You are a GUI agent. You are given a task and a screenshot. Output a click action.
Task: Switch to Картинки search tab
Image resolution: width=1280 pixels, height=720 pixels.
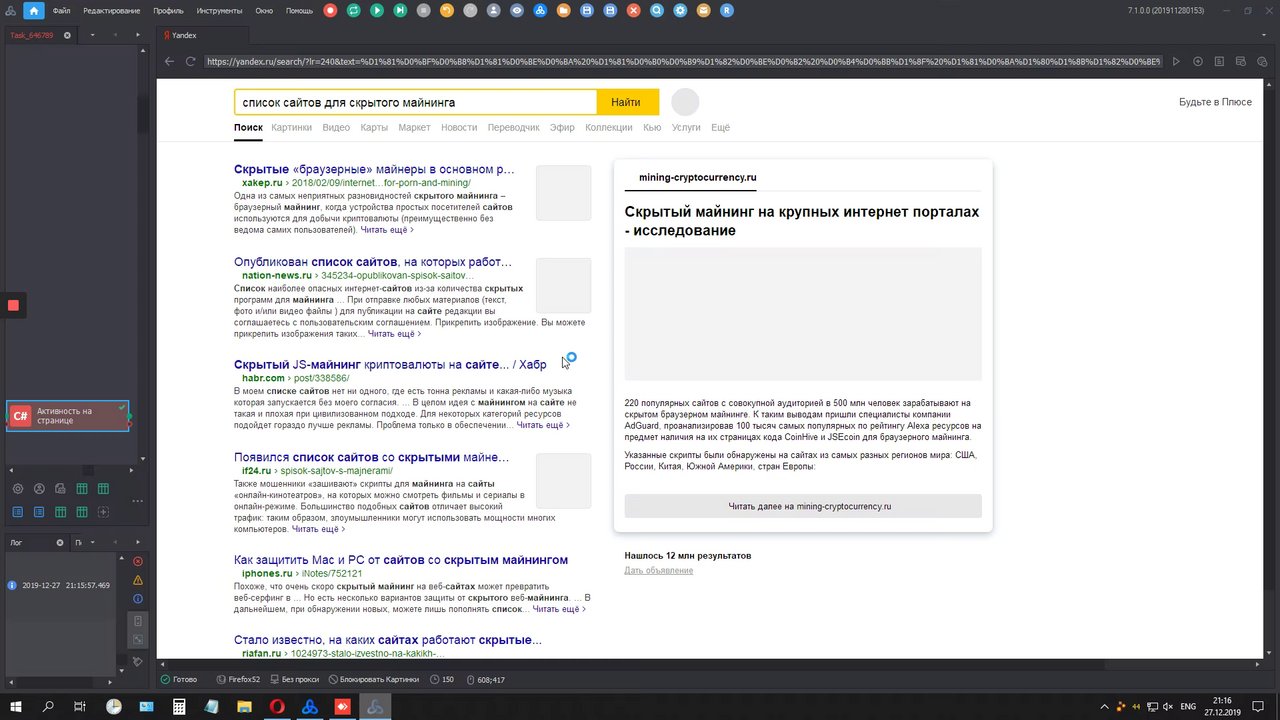(291, 127)
